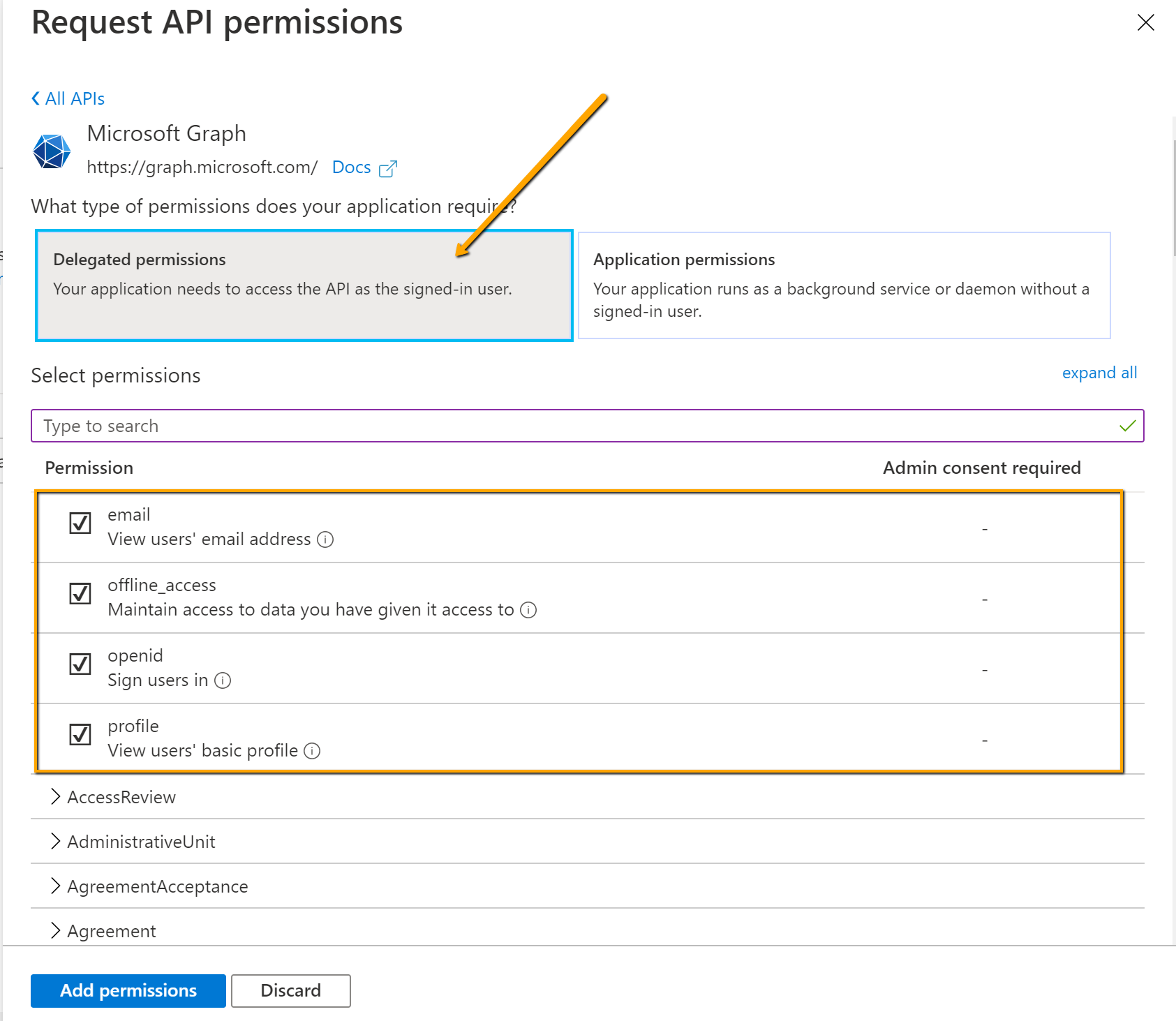Click the back chevron beside All APIs
The width and height of the screenshot is (1176, 1021).
pyautogui.click(x=36, y=98)
